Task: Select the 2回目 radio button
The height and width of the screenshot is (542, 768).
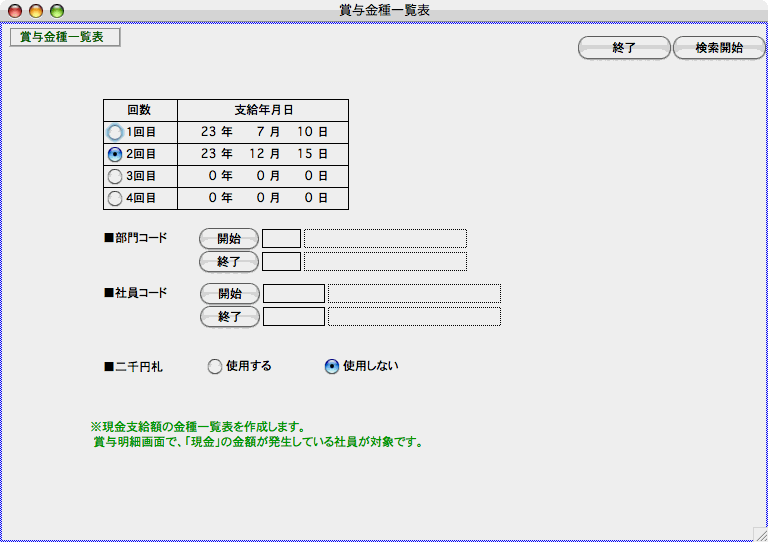Action: coord(115,154)
